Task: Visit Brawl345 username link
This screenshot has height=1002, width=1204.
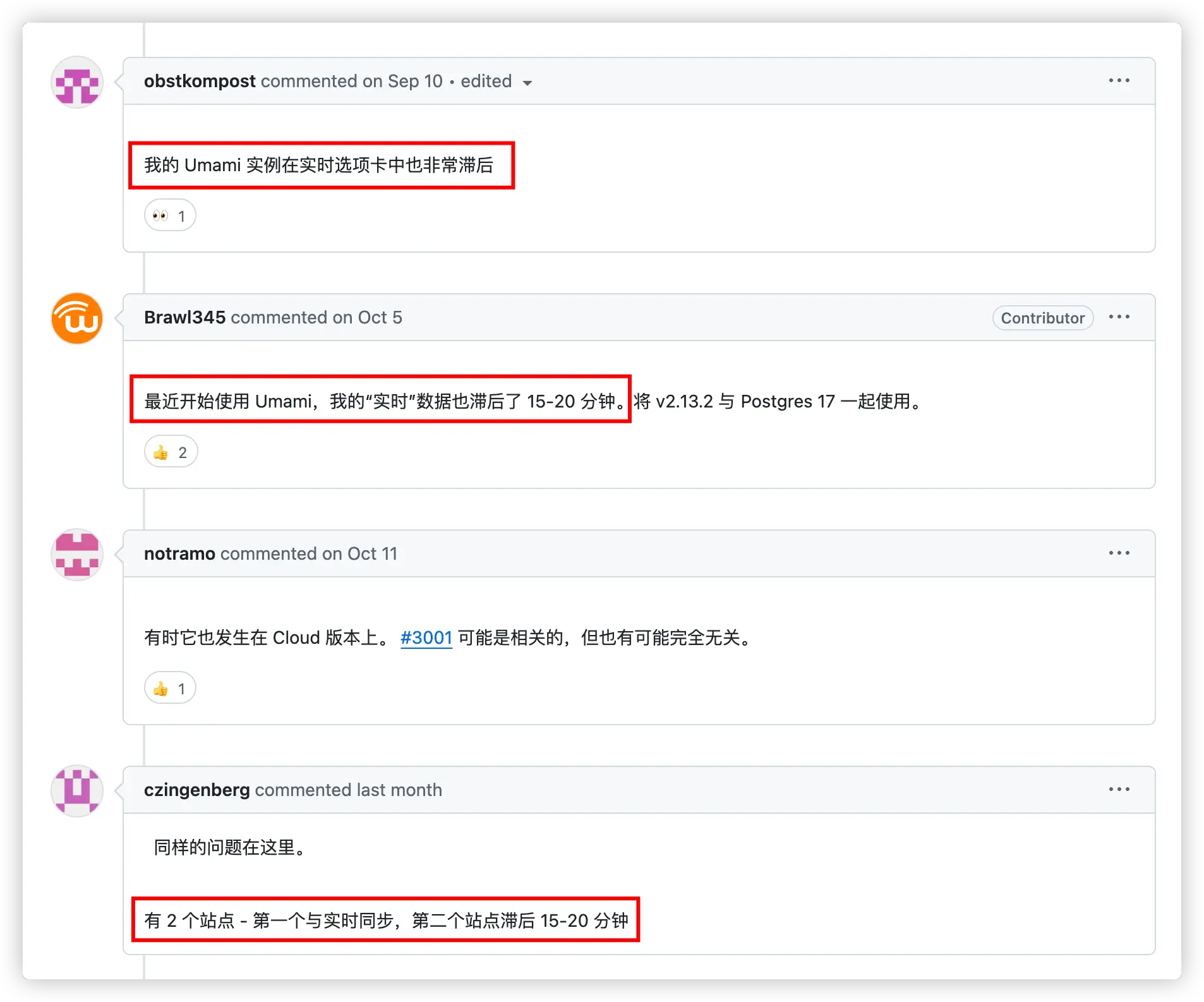Action: click(184, 317)
